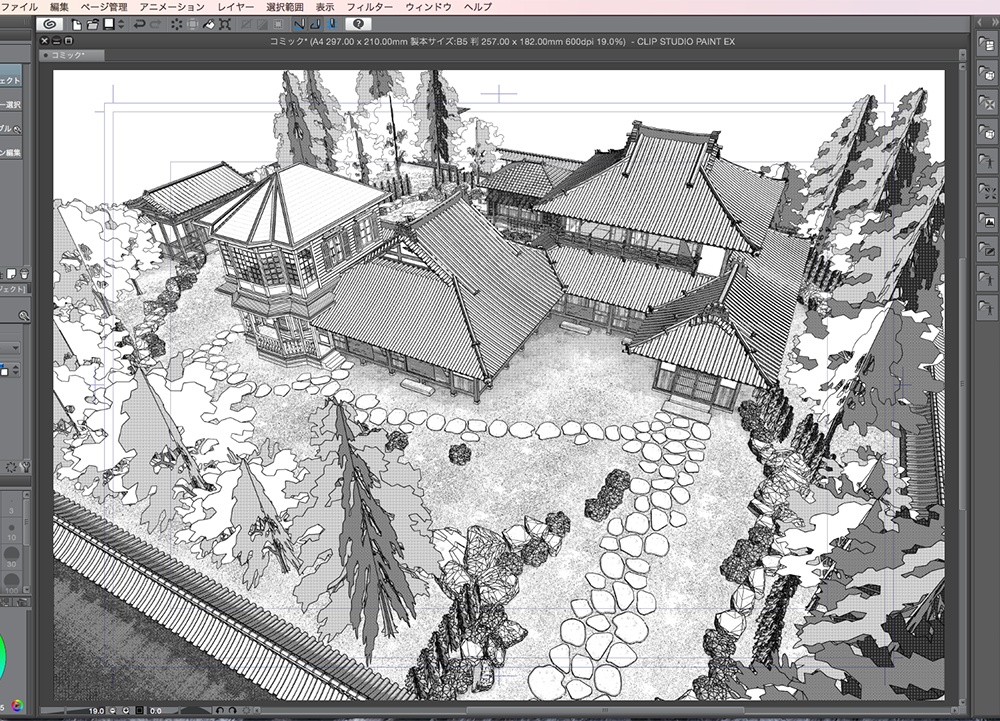
Task: Open a file using the Open folder icon
Action: pyautogui.click(x=95, y=25)
